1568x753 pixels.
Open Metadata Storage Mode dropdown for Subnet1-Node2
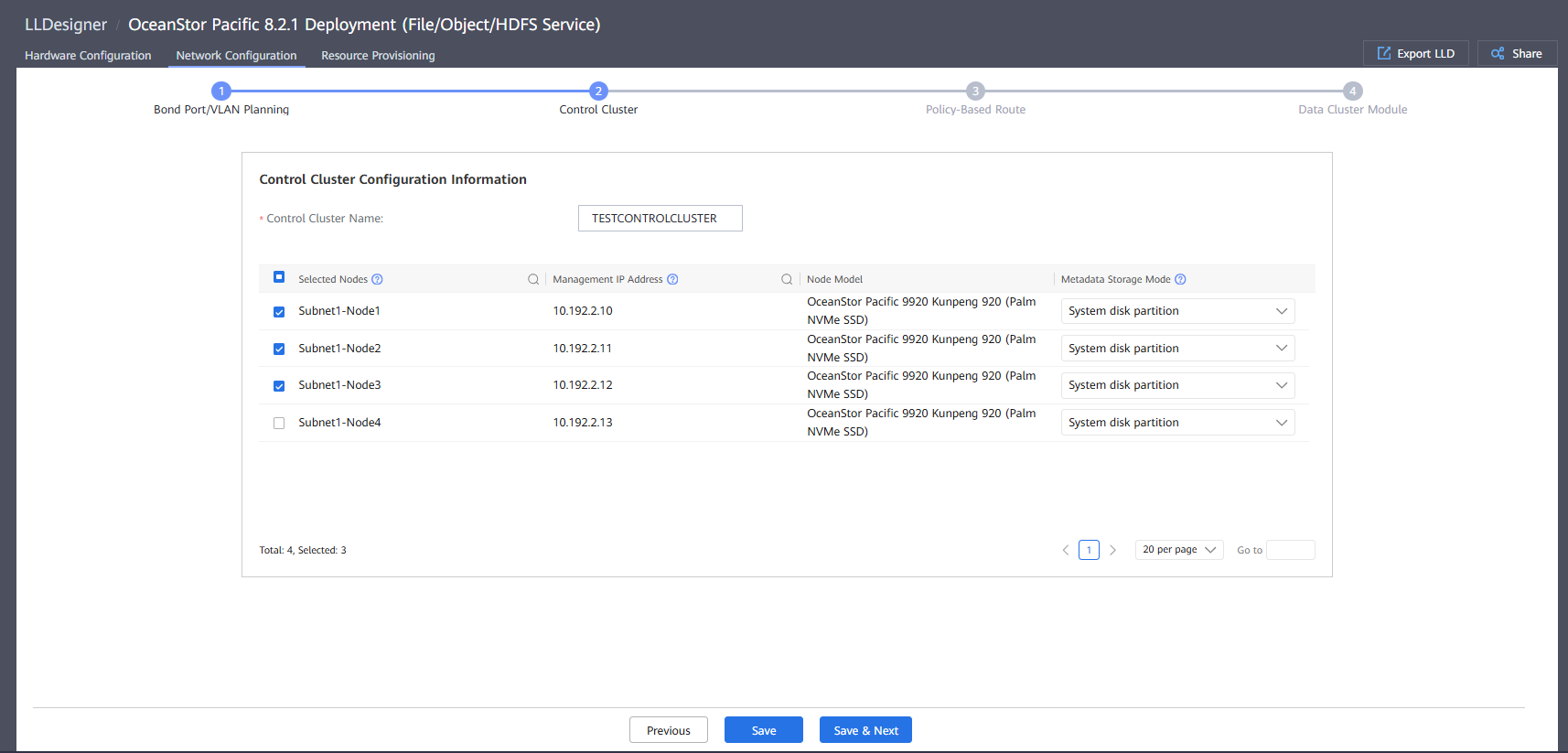(1177, 349)
